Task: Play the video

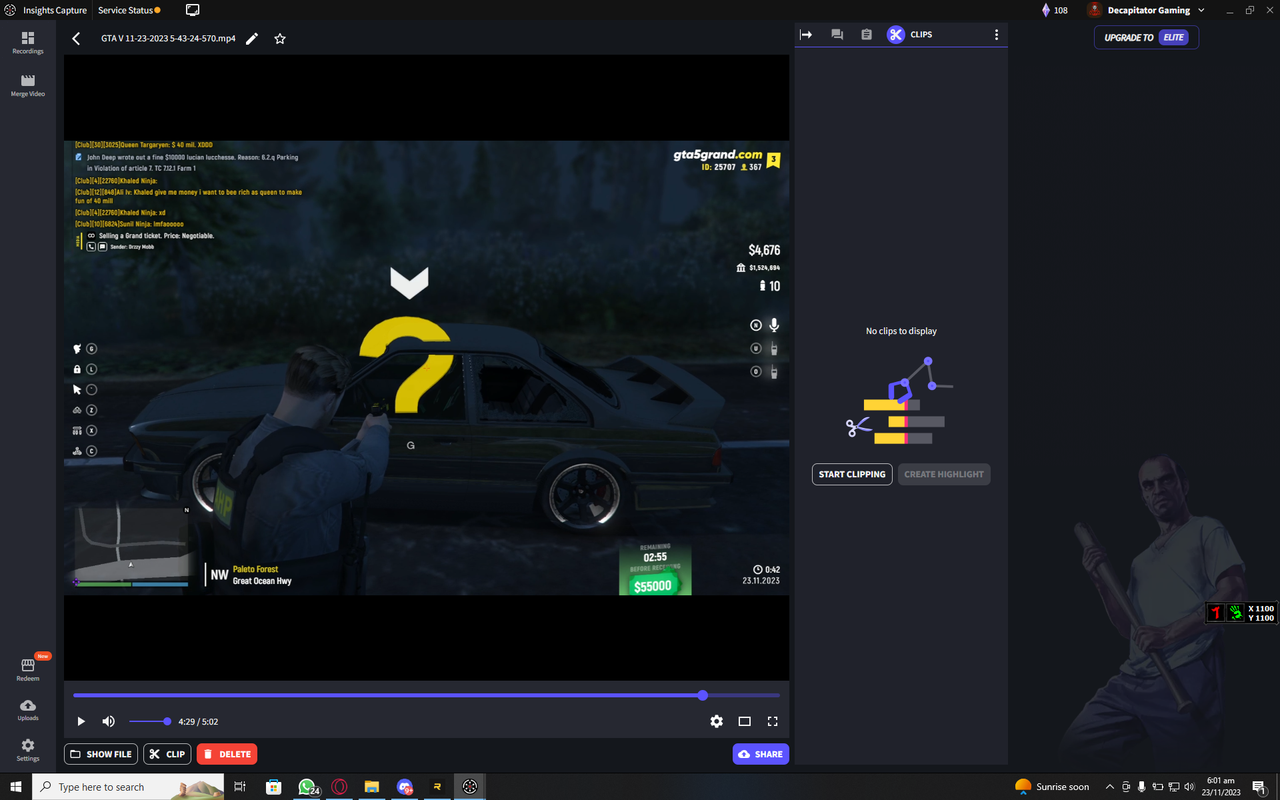Action: (x=81, y=721)
